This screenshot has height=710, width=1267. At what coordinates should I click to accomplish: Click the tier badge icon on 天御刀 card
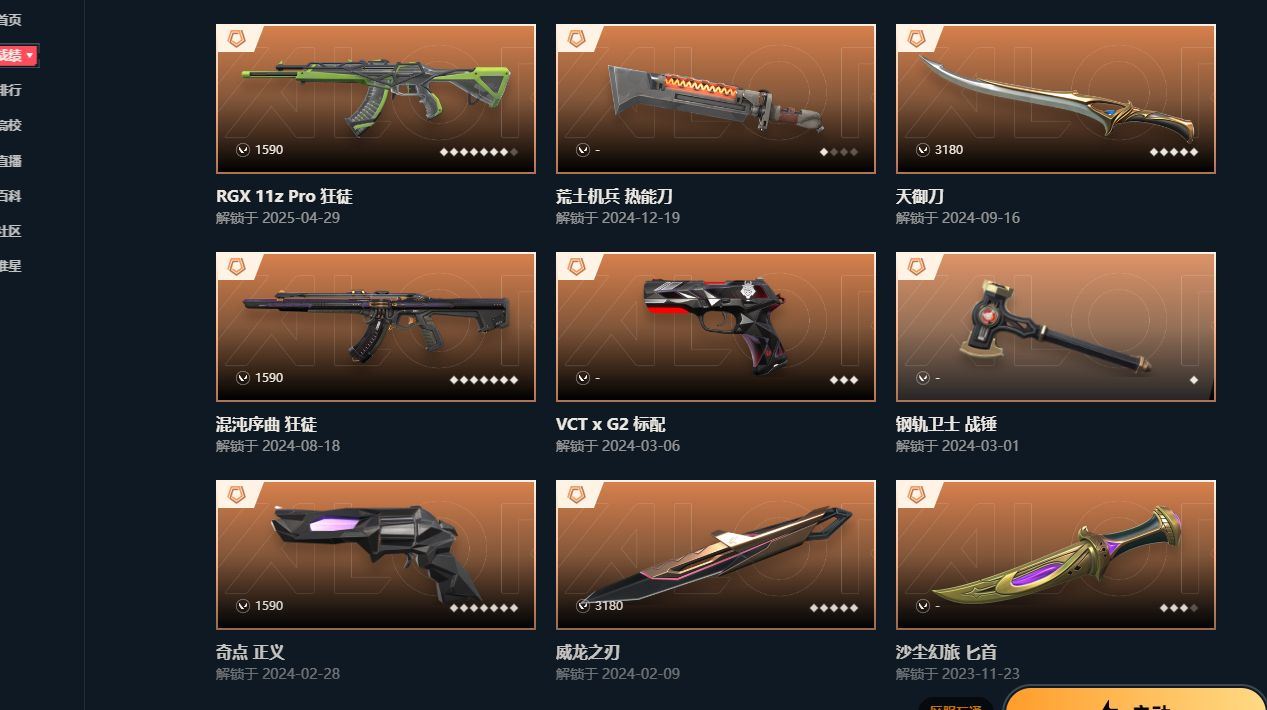(x=917, y=38)
